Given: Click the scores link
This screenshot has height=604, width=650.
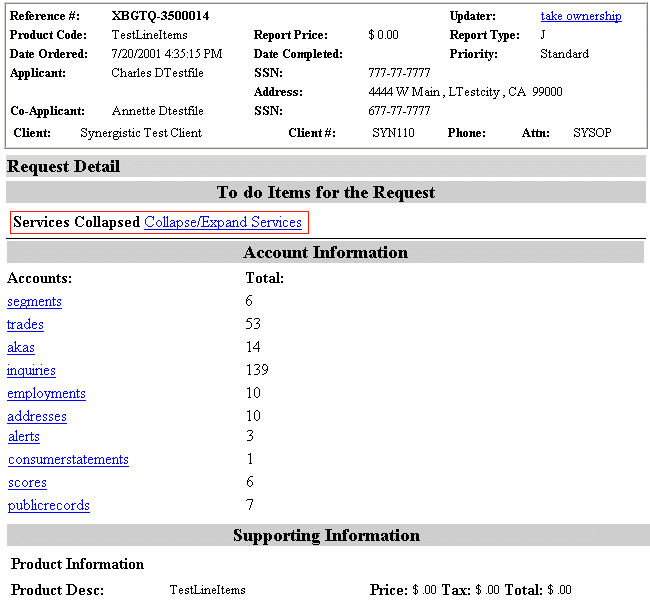Looking at the screenshot, I should [27, 482].
